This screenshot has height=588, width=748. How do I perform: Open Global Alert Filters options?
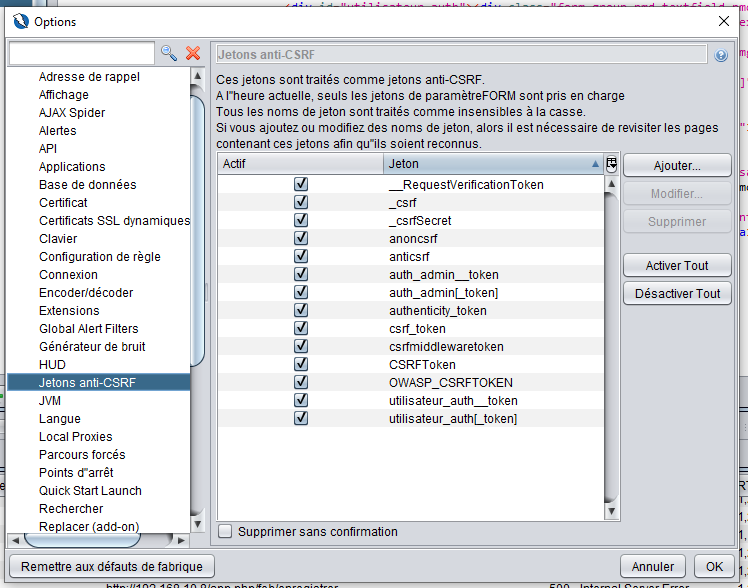coord(89,329)
